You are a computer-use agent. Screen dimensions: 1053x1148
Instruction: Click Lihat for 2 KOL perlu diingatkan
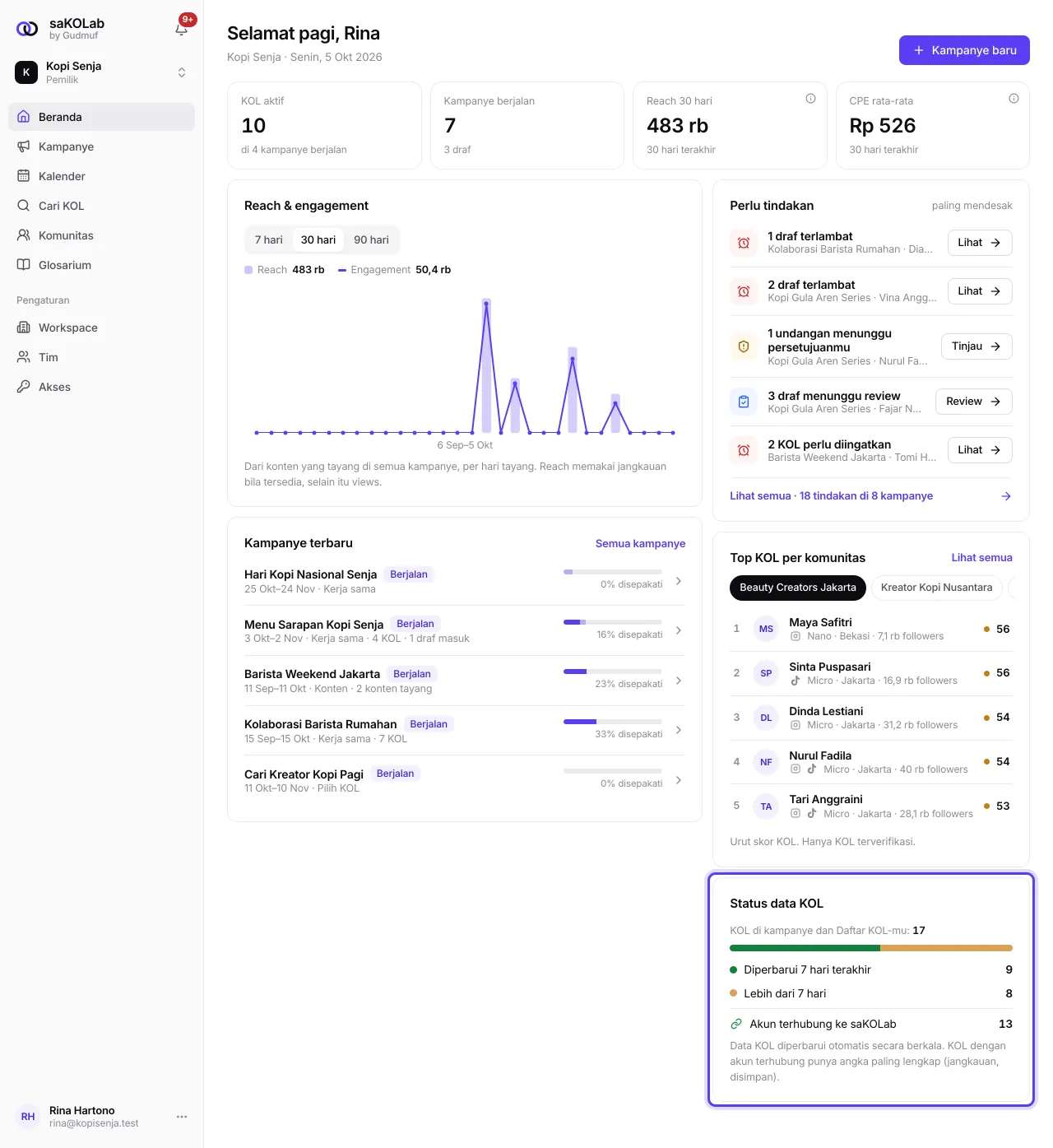click(x=980, y=450)
